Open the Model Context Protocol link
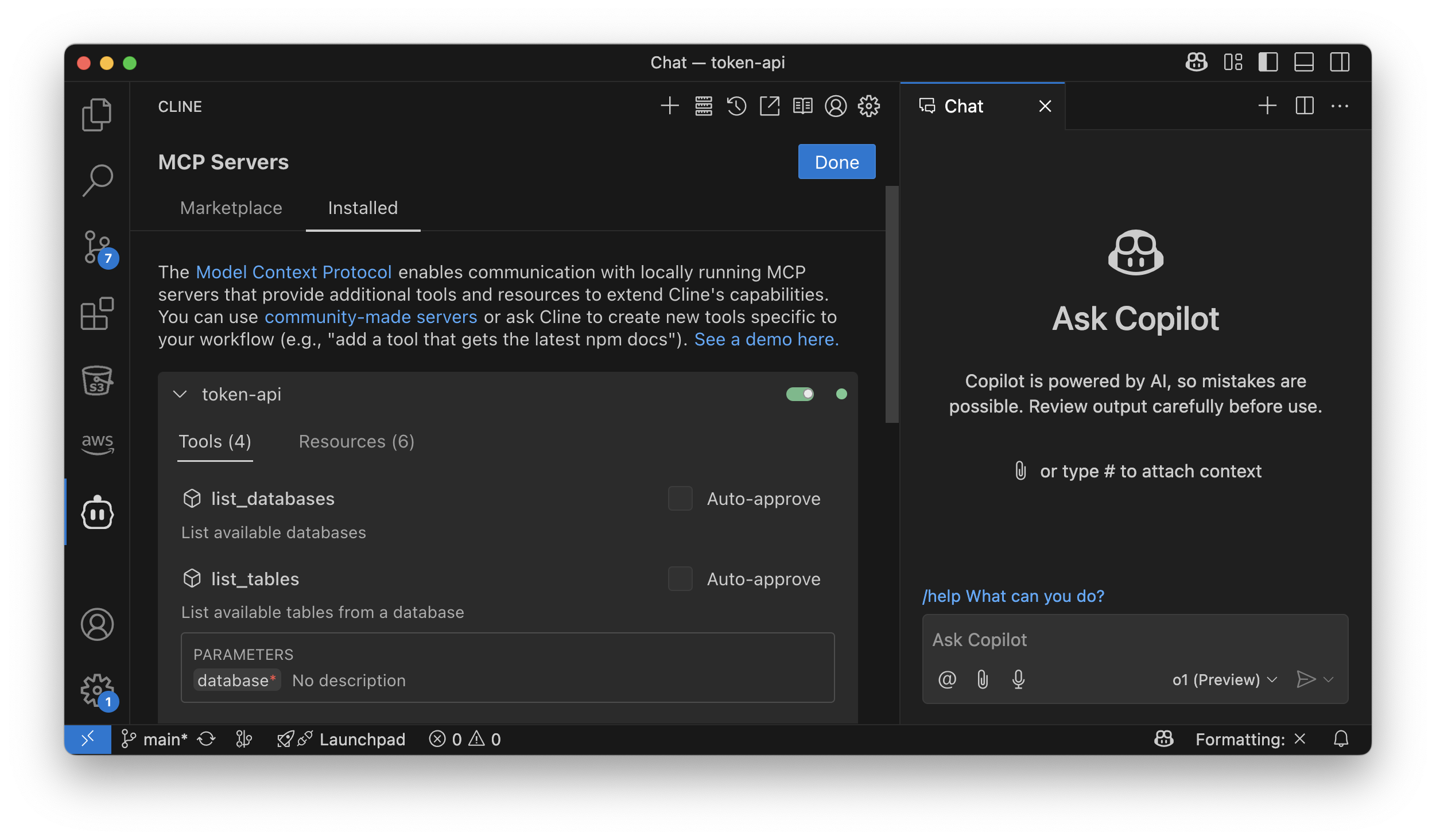Image resolution: width=1436 pixels, height=840 pixels. coord(293,272)
